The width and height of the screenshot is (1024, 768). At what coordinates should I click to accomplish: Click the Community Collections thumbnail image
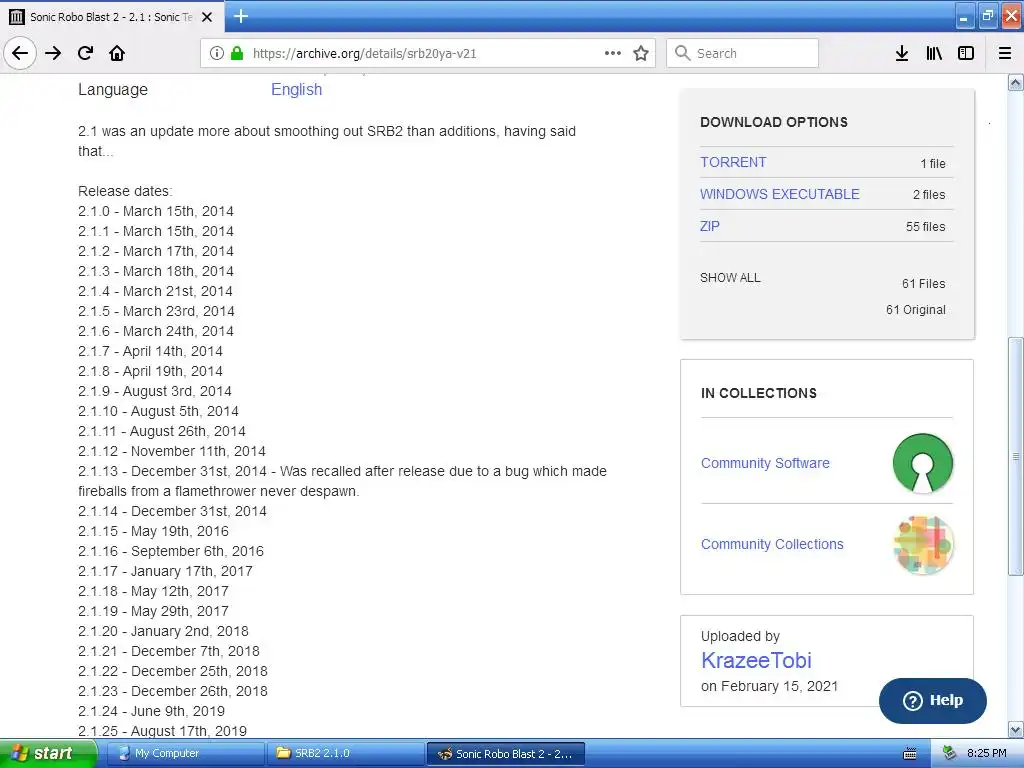923,545
